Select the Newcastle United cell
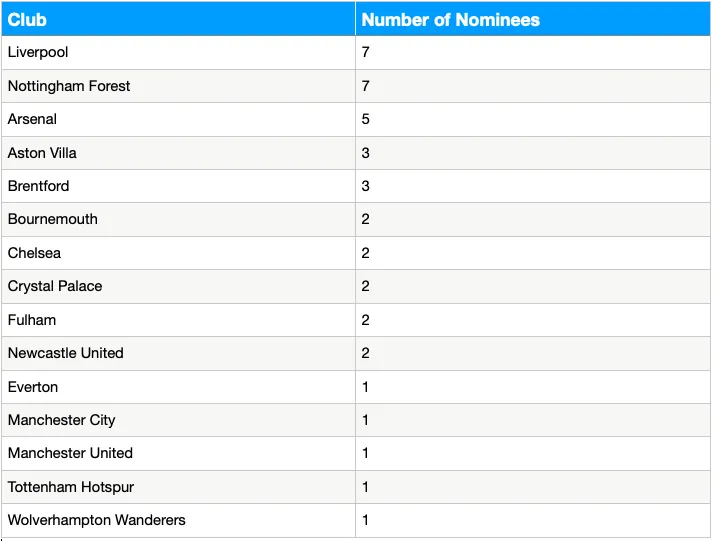Viewport: 712px width, 541px height. coord(66,353)
